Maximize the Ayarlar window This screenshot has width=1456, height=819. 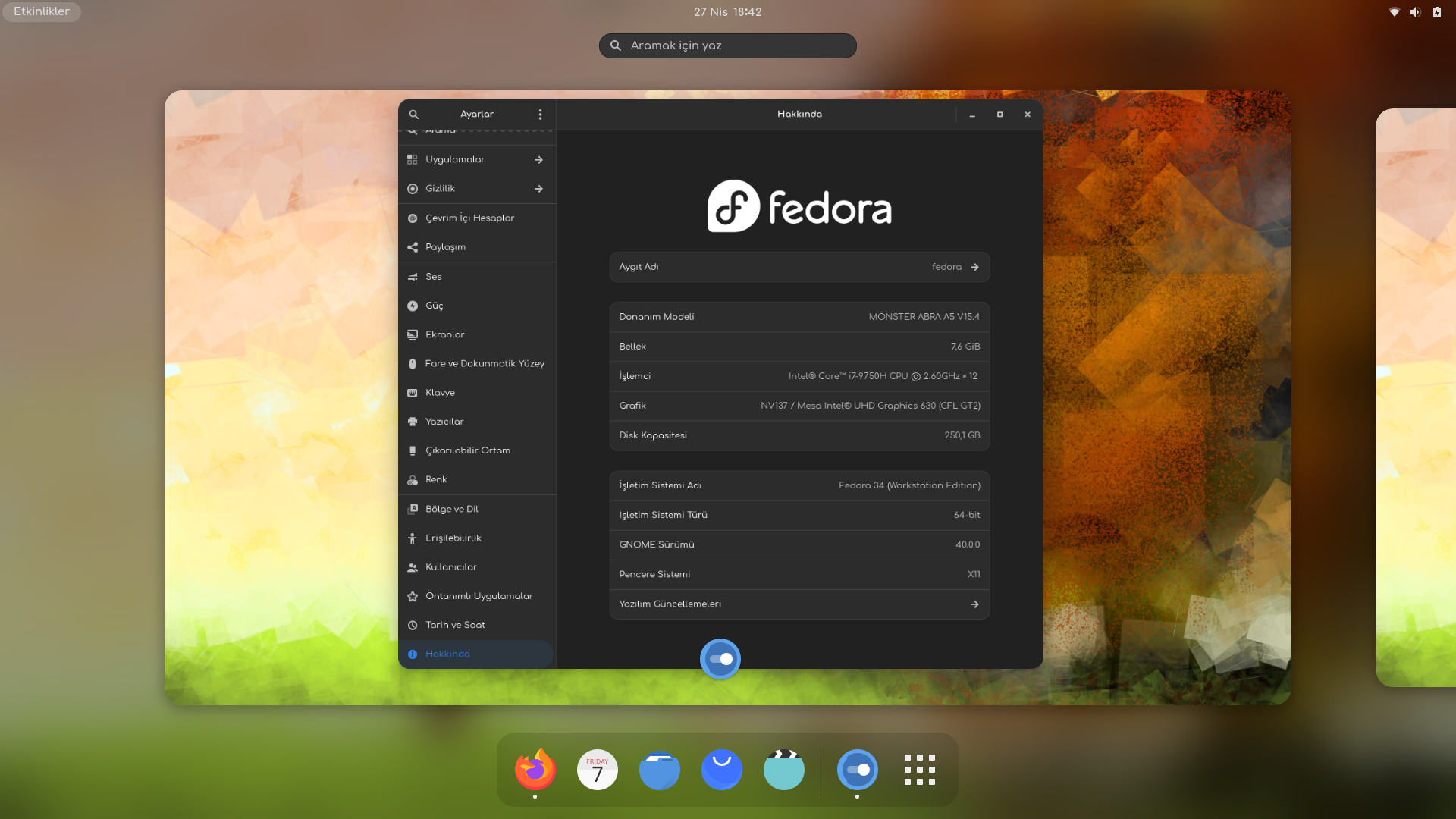[x=999, y=115]
